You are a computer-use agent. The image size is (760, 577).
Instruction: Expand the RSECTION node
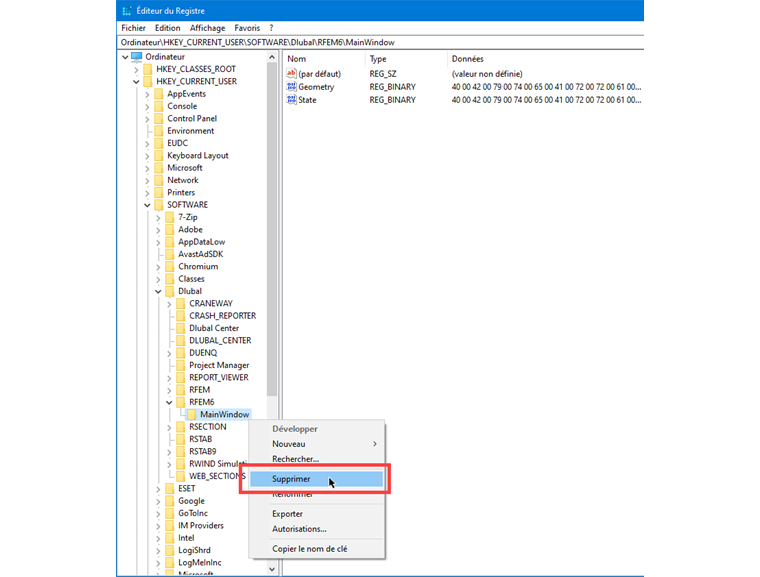(x=169, y=428)
